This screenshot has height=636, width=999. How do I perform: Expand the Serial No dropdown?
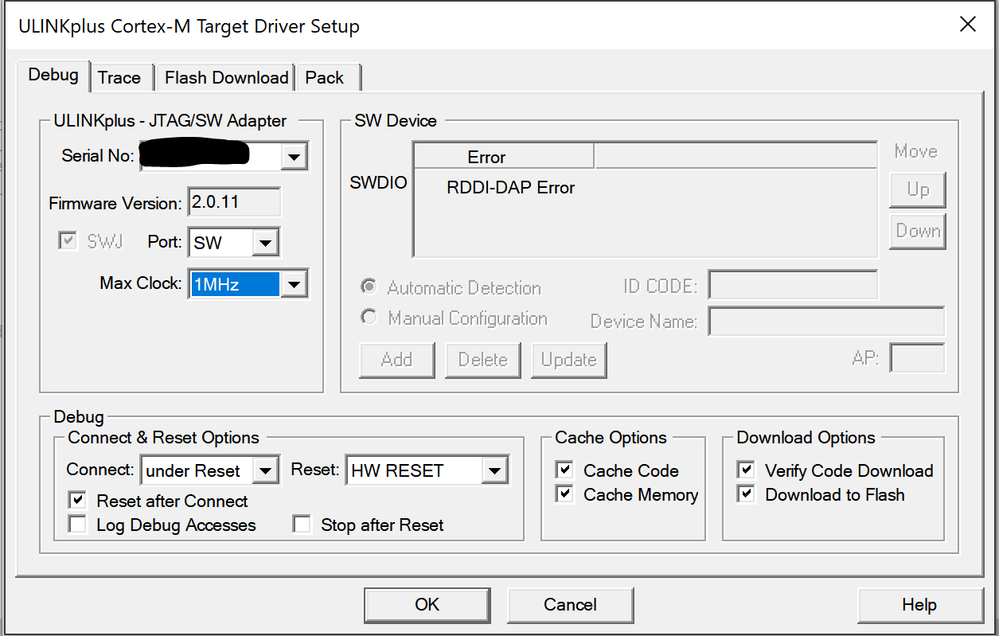[x=294, y=156]
